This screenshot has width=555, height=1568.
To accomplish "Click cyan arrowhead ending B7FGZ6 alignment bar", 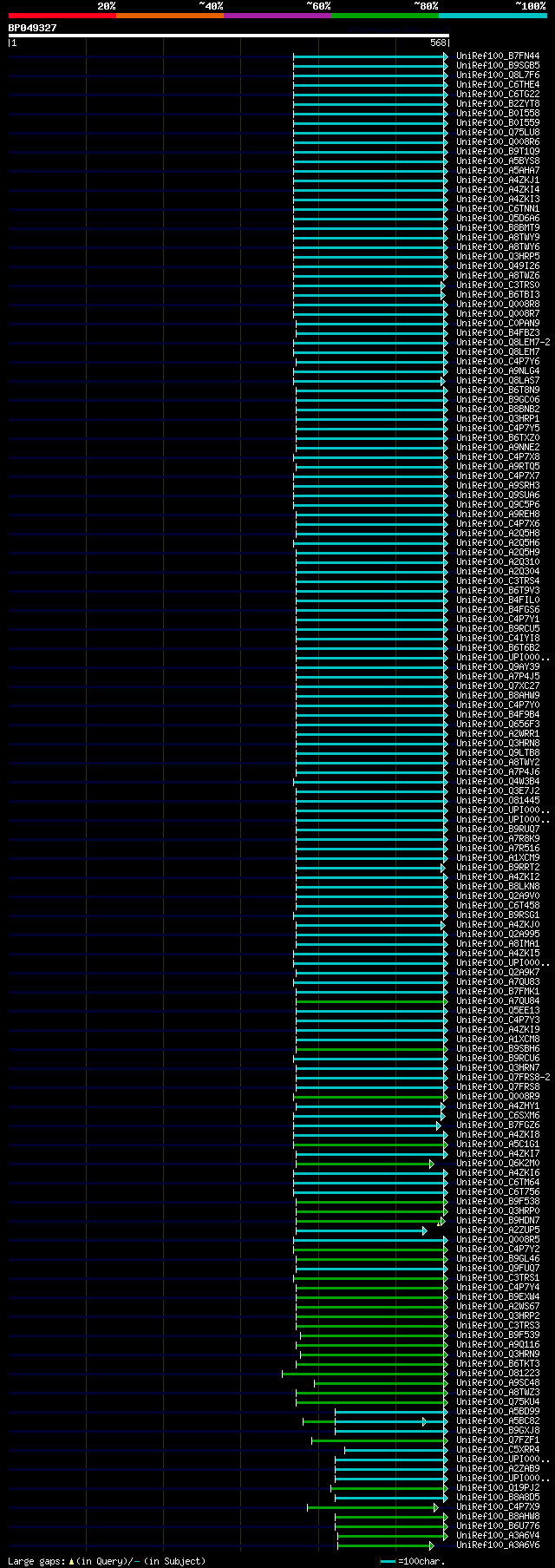I will click(439, 1125).
